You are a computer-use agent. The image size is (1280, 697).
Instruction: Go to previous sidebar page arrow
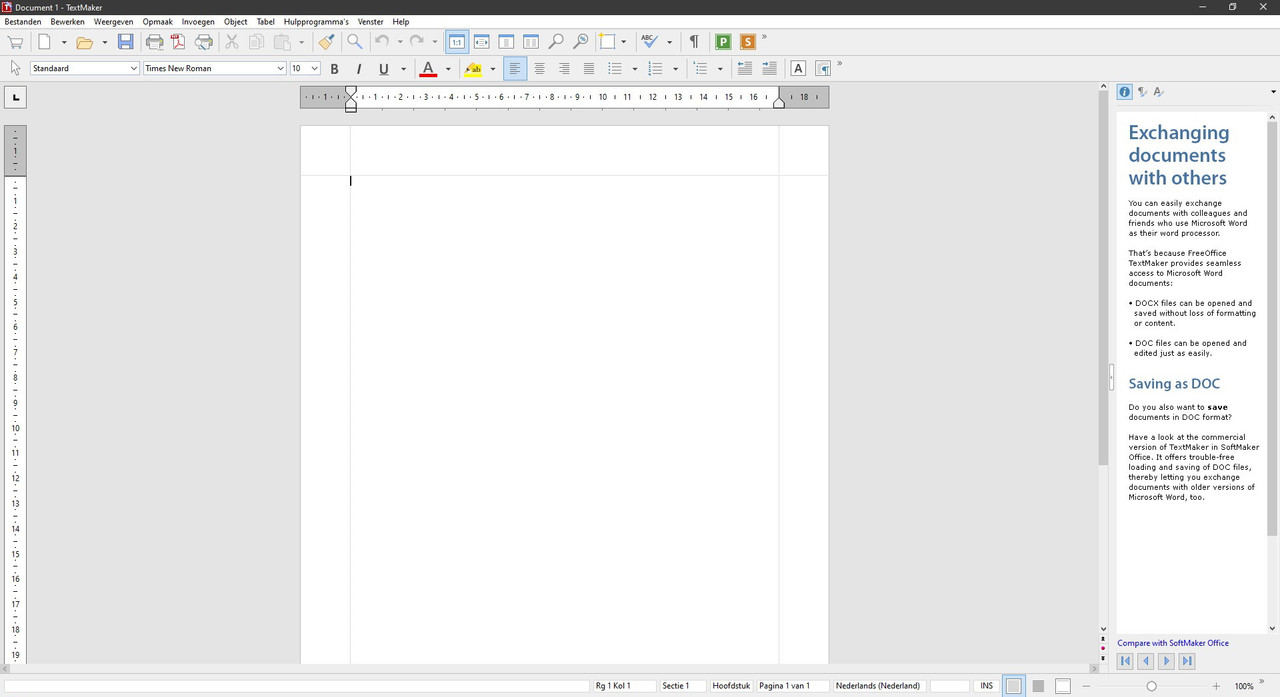1146,661
